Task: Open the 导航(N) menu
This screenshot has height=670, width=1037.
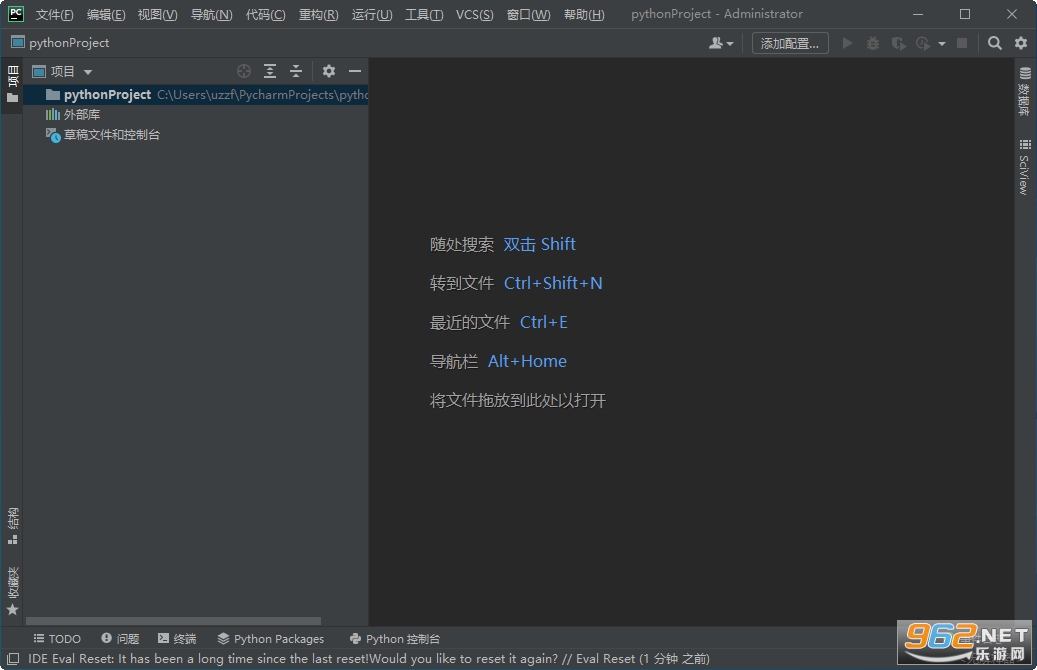Action: click(x=211, y=15)
